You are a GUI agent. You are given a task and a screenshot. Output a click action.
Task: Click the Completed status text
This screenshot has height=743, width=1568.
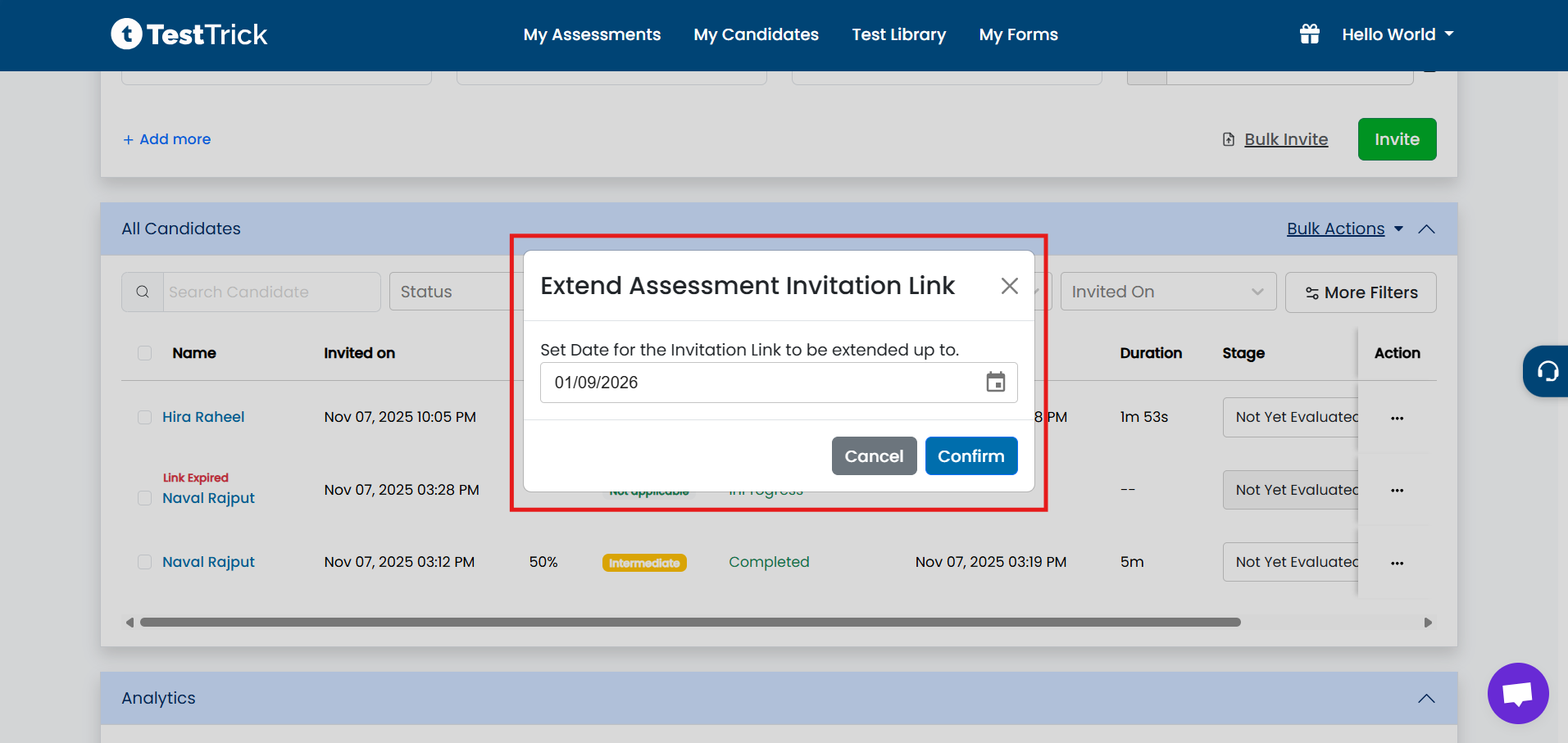(769, 562)
